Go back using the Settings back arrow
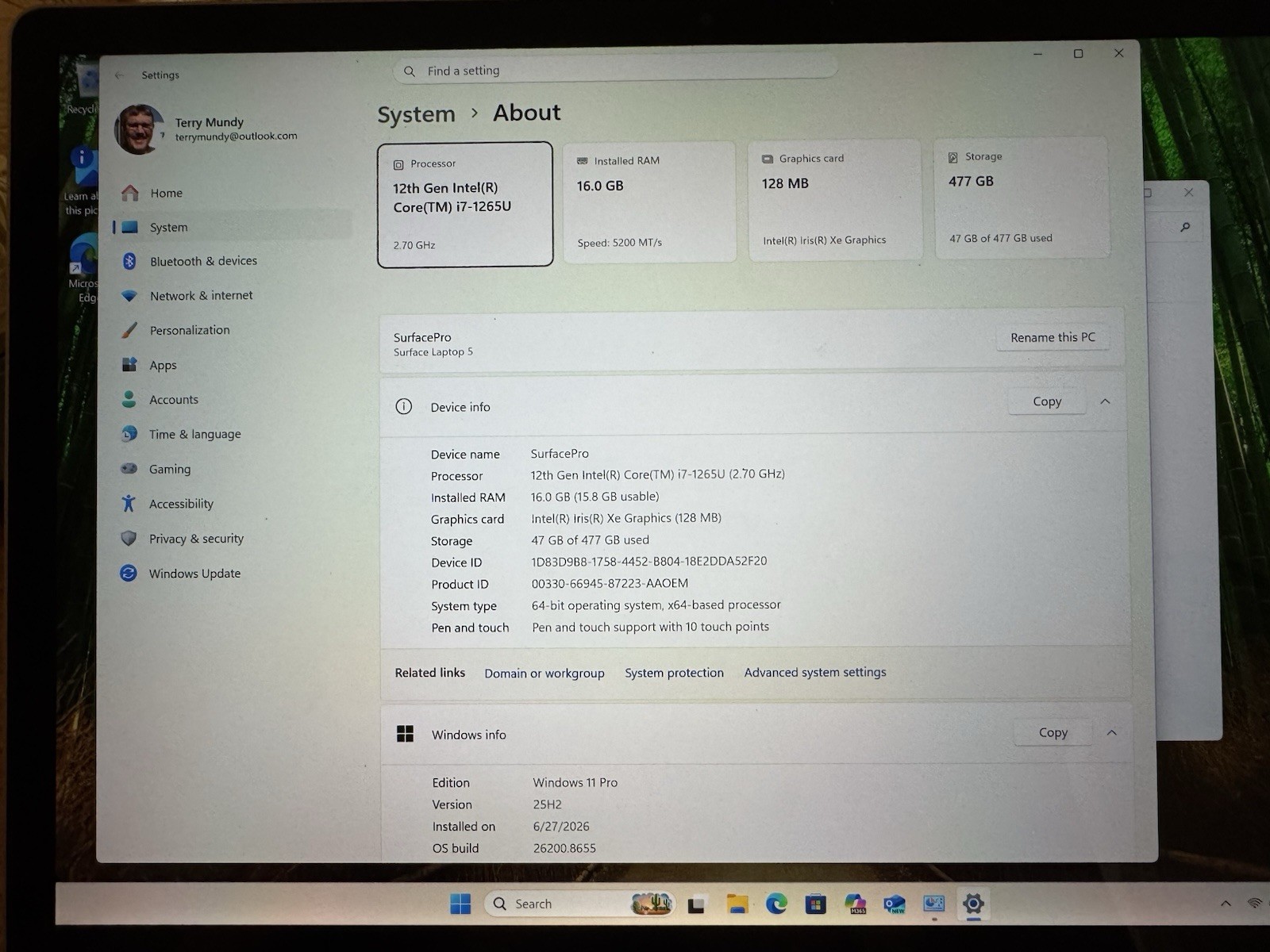 pyautogui.click(x=120, y=75)
